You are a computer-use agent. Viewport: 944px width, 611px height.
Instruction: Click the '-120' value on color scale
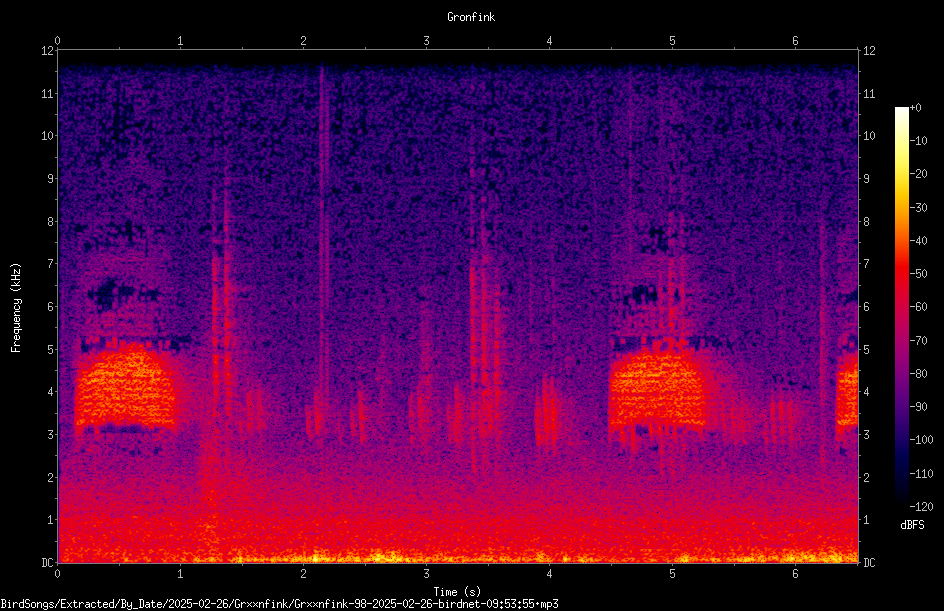[x=921, y=506]
